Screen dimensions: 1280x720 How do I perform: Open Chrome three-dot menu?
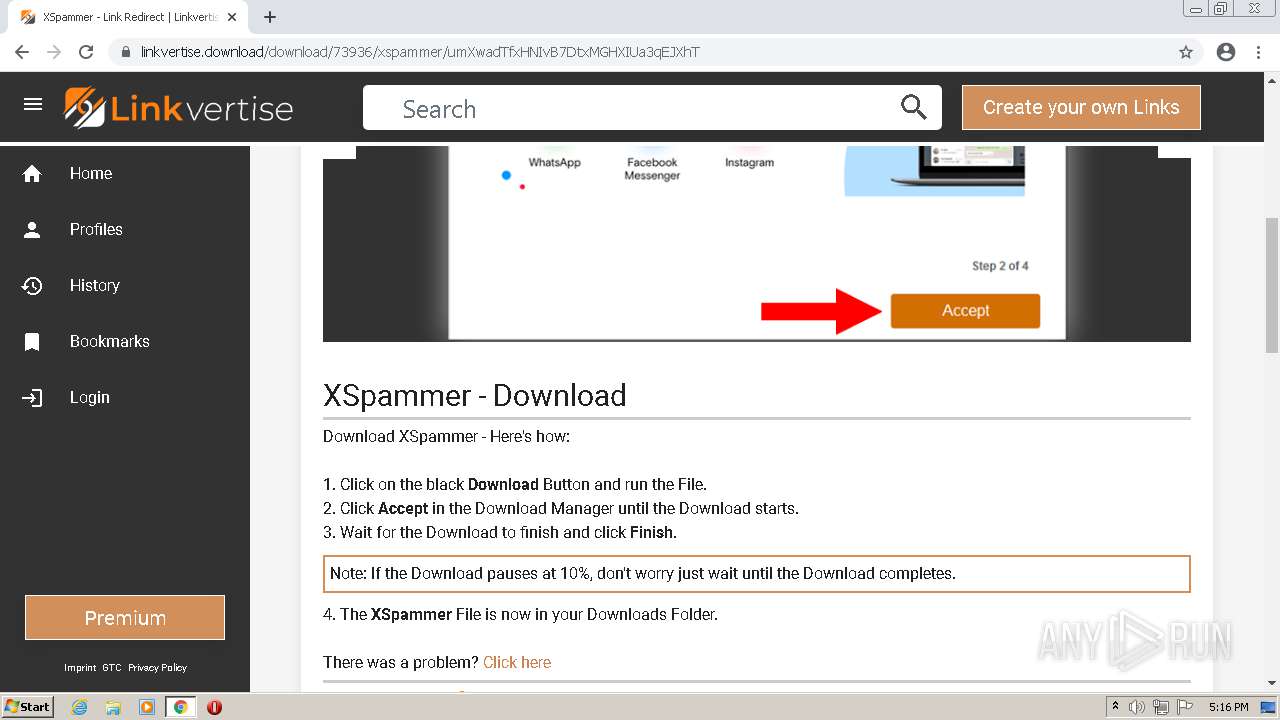[1258, 52]
